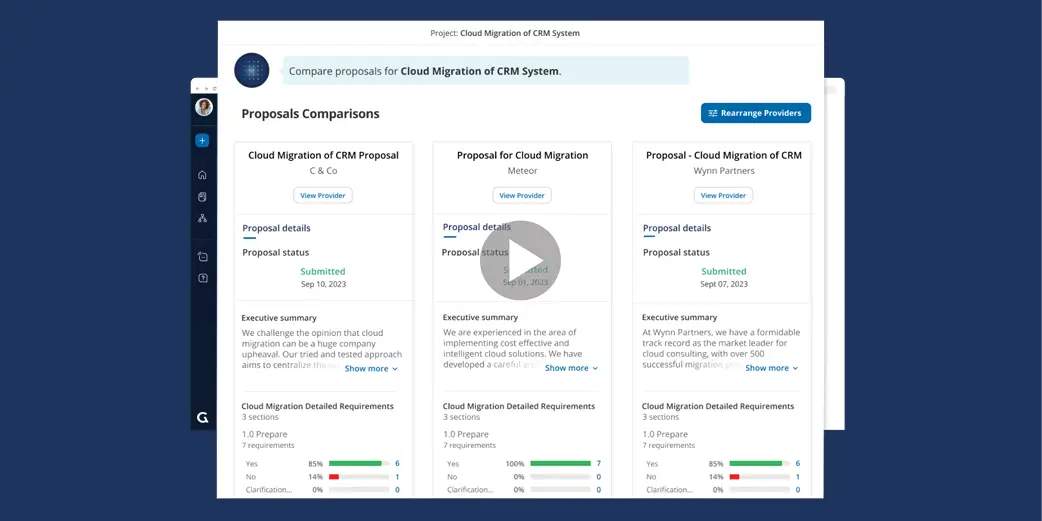The height and width of the screenshot is (521, 1042).
Task: Click Meteor Yes count link 7
Action: (x=598, y=464)
